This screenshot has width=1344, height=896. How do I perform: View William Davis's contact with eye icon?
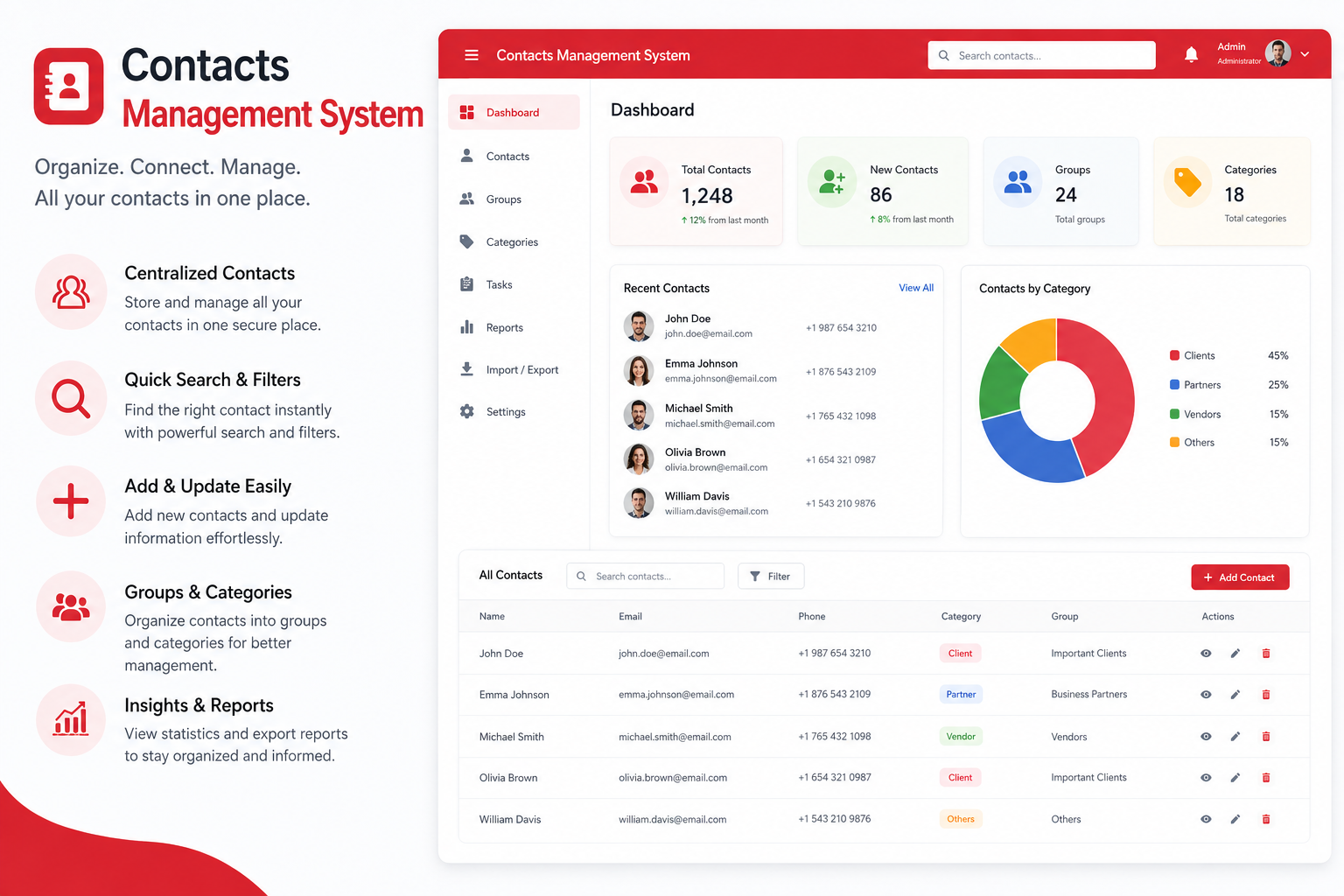click(x=1206, y=819)
